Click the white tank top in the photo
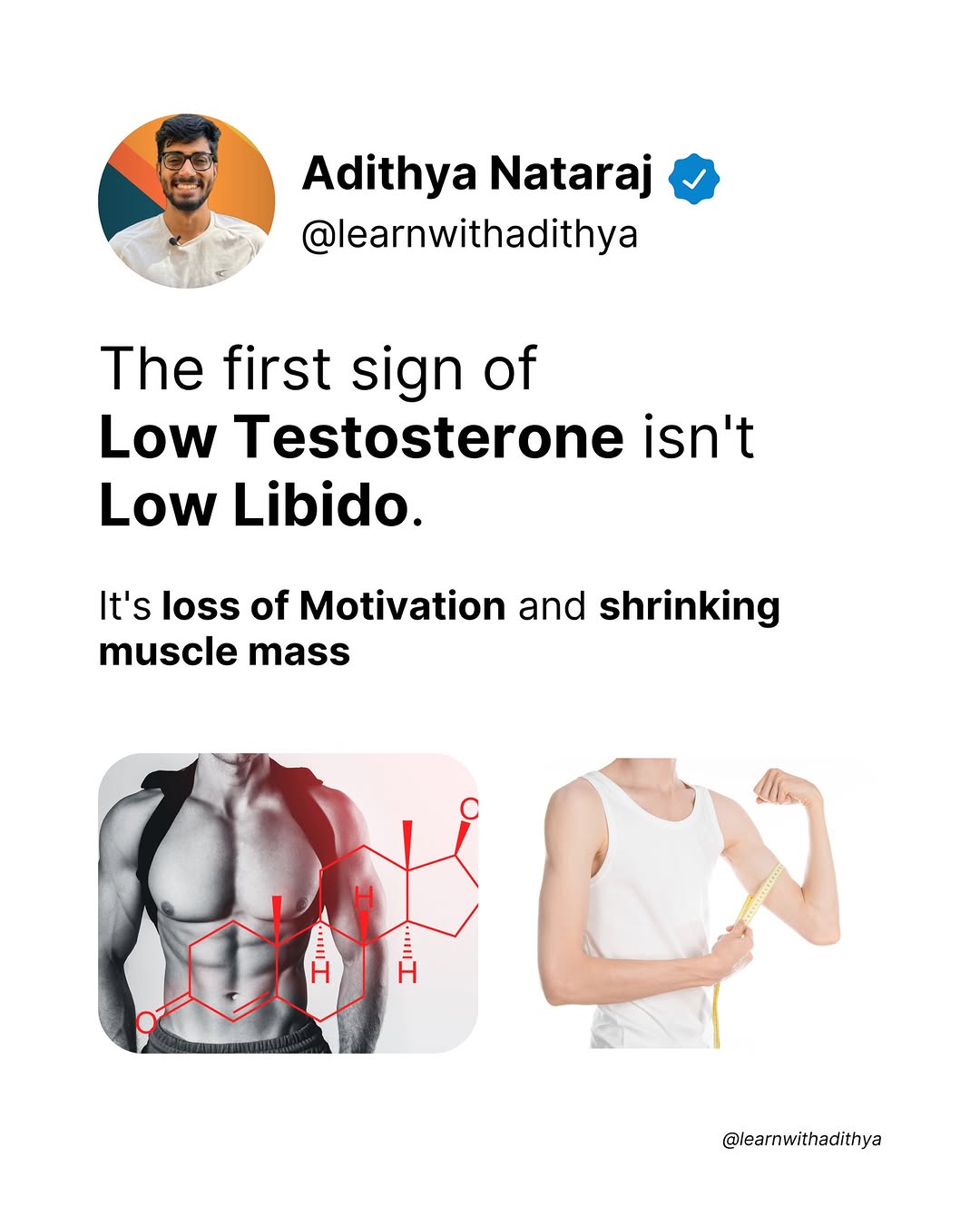Image resolution: width=980 pixels, height=1226 pixels. click(x=649, y=907)
